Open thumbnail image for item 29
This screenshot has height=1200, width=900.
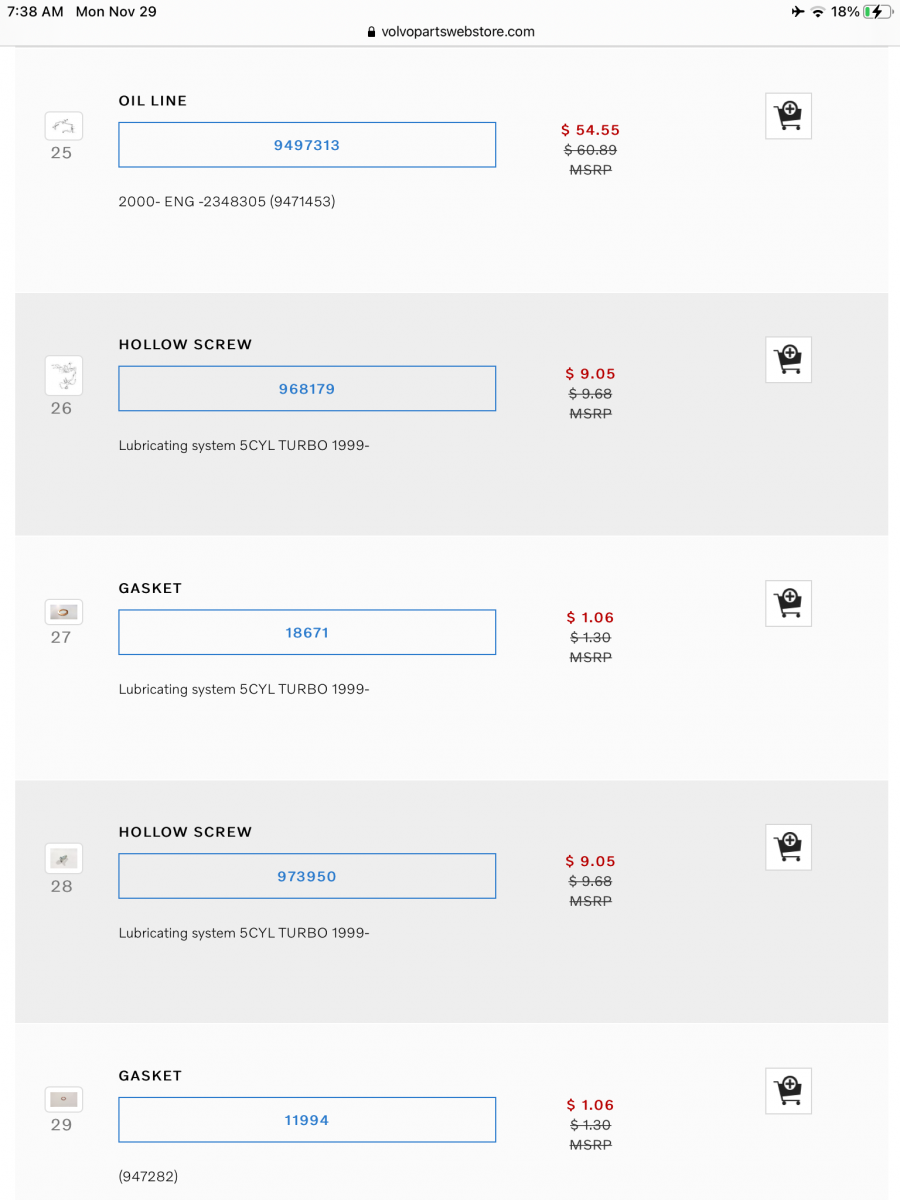pyautogui.click(x=63, y=1099)
